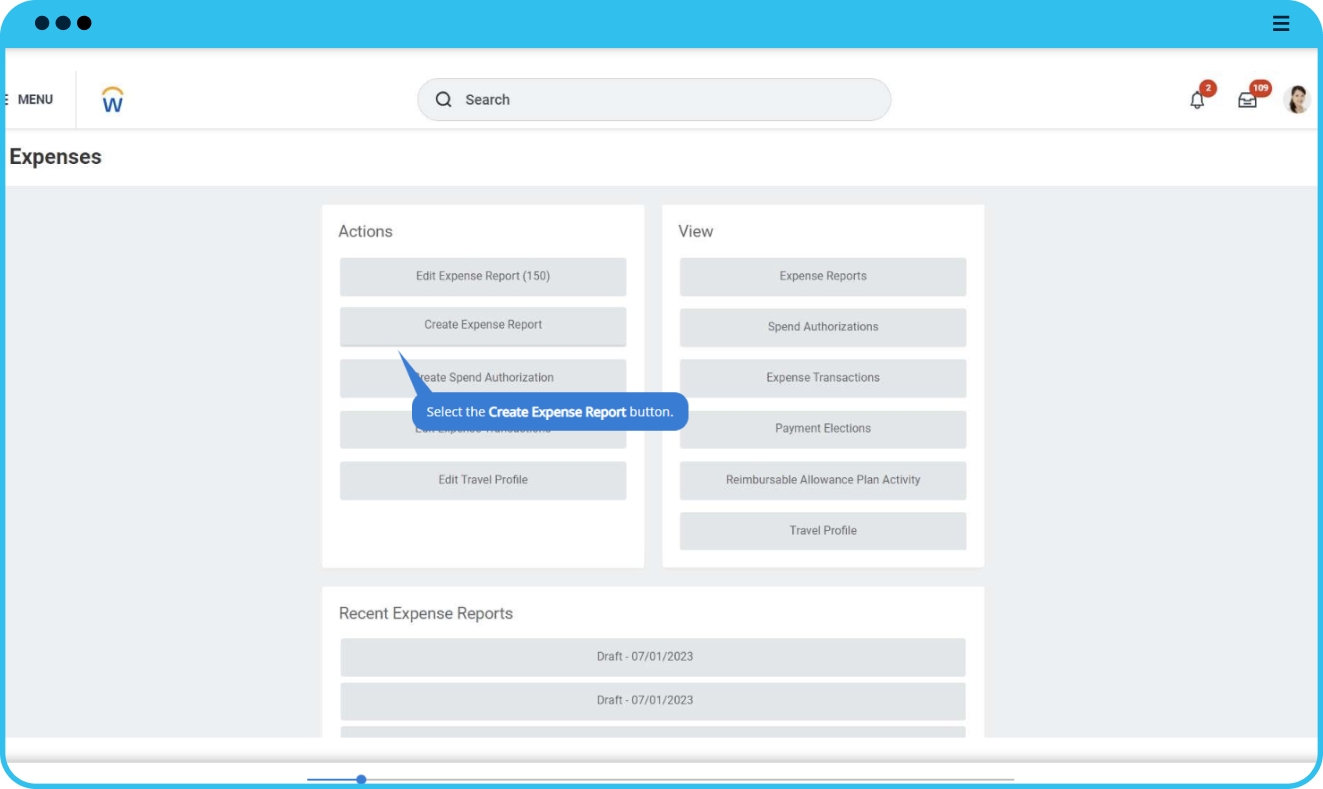Open the notifications bell icon
Viewport: 1323px width, 789px height.
(1197, 99)
